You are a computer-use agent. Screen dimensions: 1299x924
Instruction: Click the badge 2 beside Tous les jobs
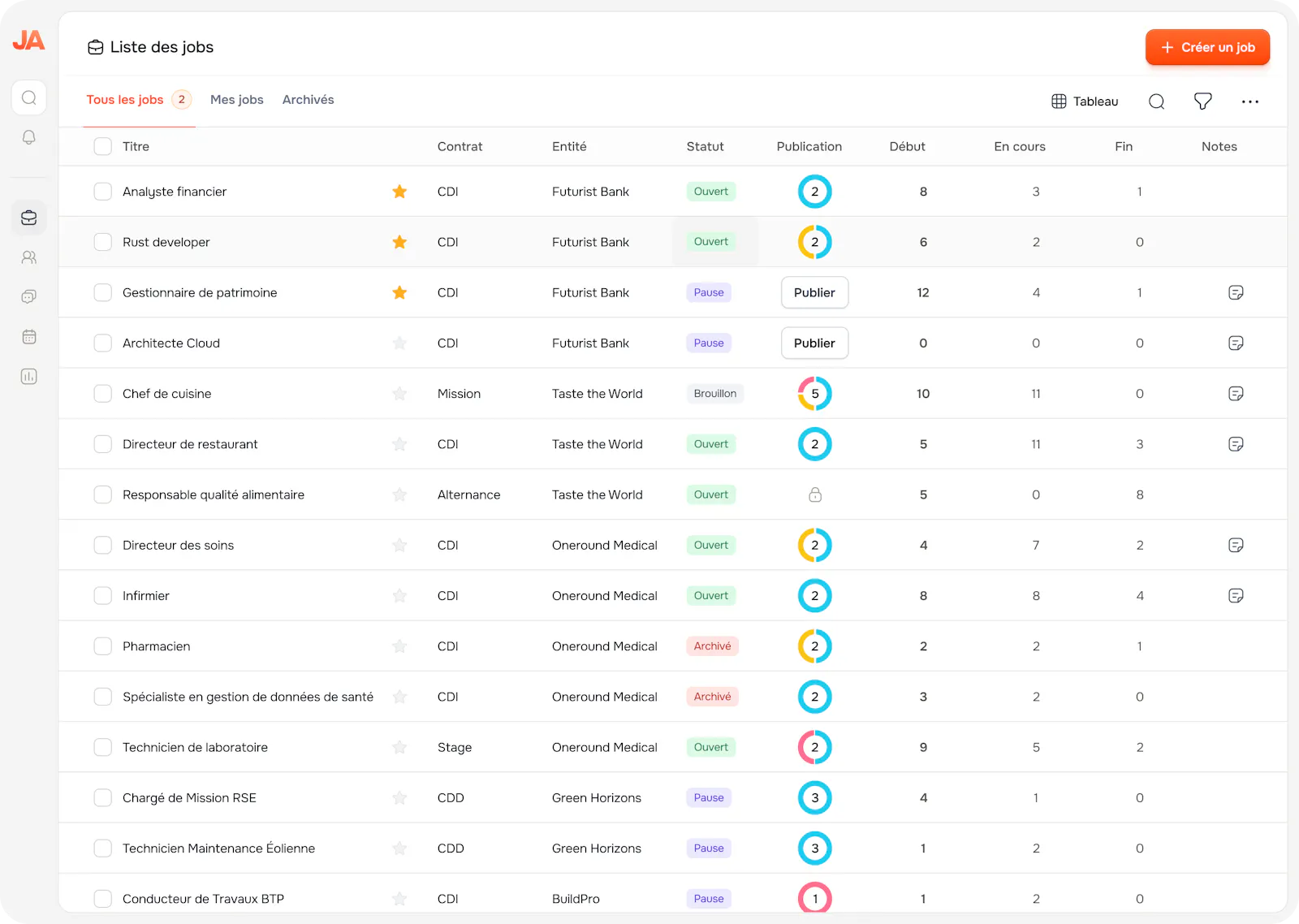pyautogui.click(x=182, y=100)
